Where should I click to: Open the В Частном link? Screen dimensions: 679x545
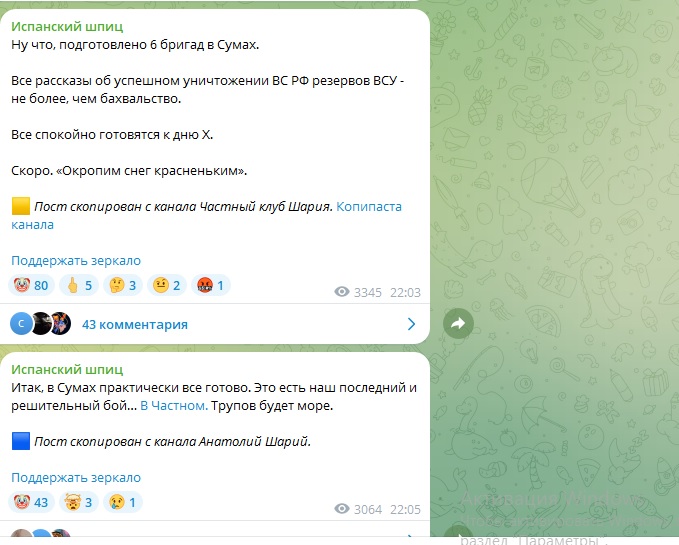tap(174, 406)
